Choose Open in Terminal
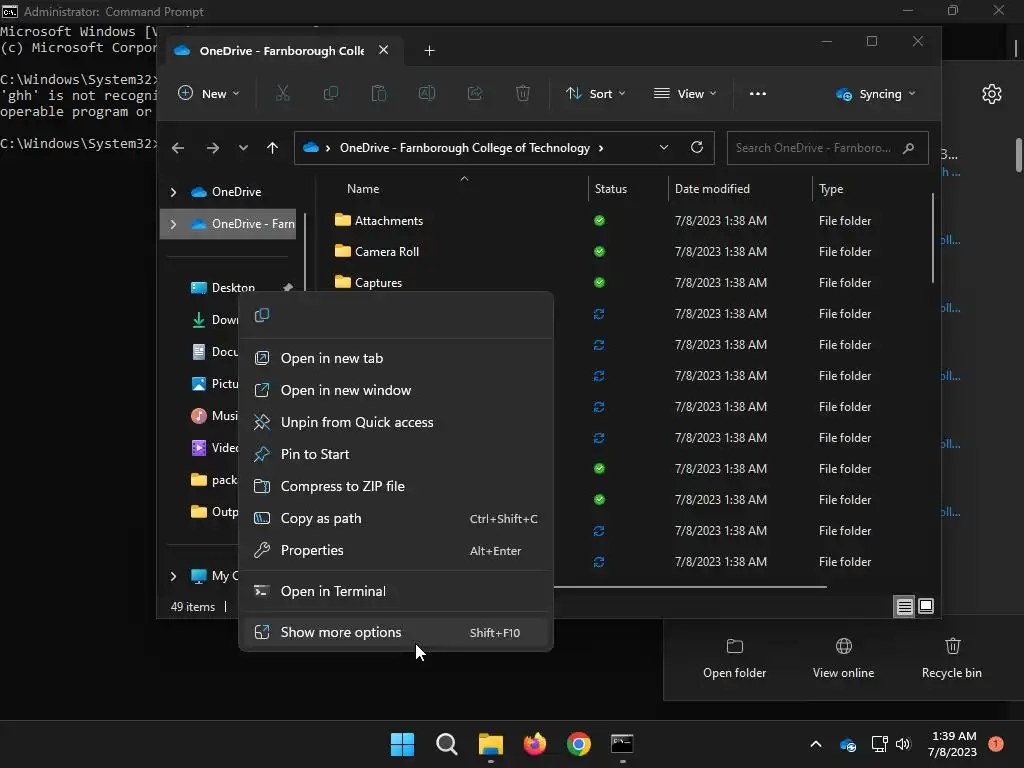1024x768 pixels. 396,591
